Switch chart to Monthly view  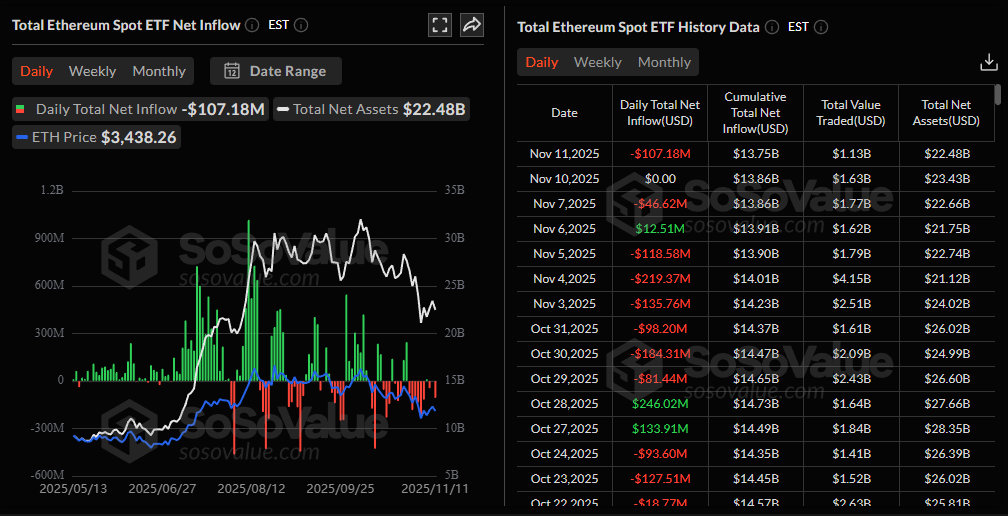click(159, 71)
